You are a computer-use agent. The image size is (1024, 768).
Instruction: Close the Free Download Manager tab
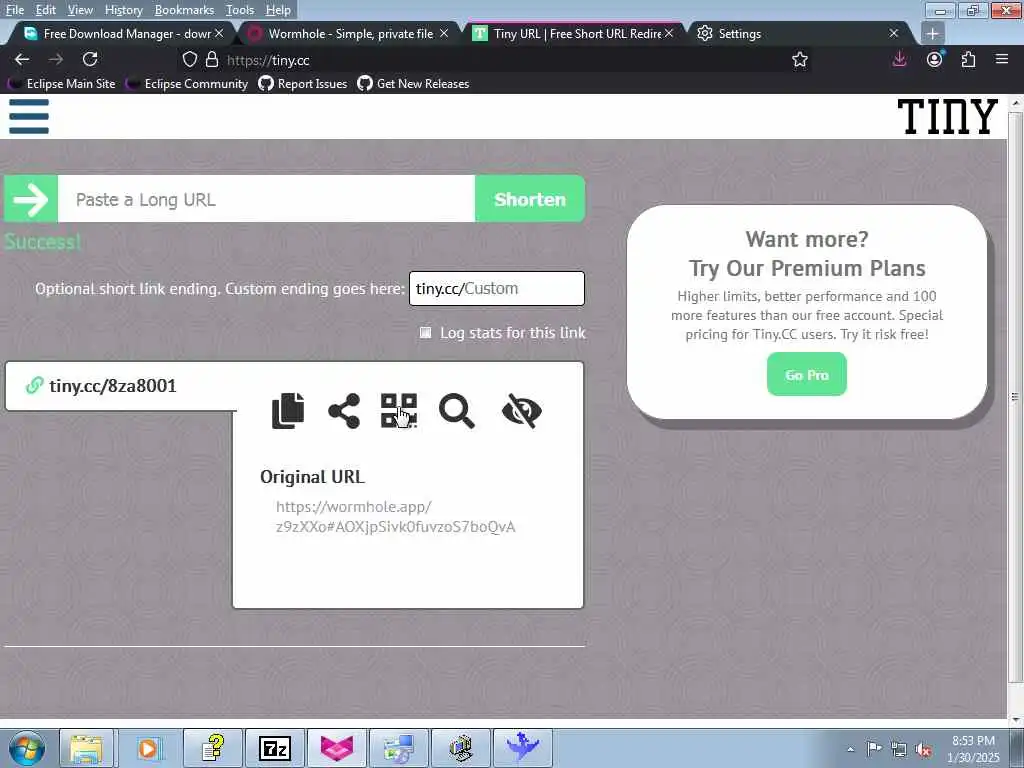(x=219, y=33)
